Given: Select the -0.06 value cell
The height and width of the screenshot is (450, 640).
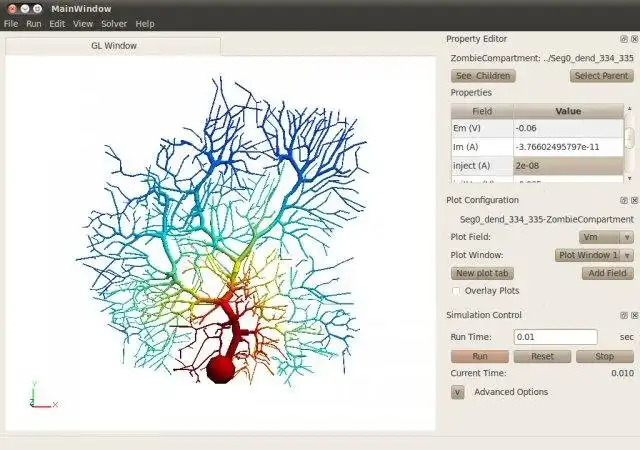Looking at the screenshot, I should 568,128.
